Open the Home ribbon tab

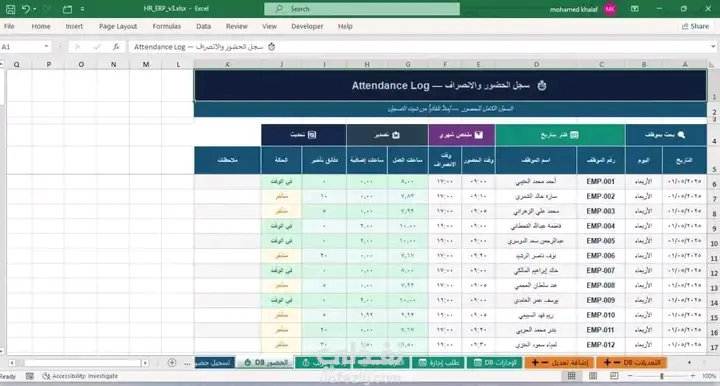tap(41, 26)
